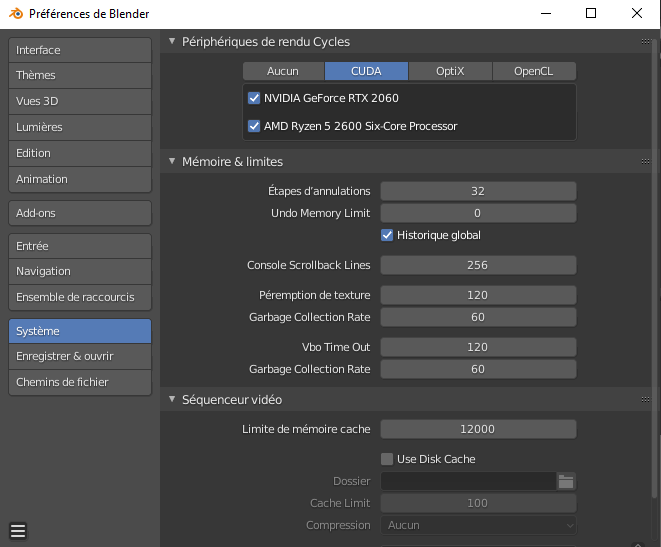Open the hamburger preferences menu
Screen dimensions: 661x547
tap(18, 531)
